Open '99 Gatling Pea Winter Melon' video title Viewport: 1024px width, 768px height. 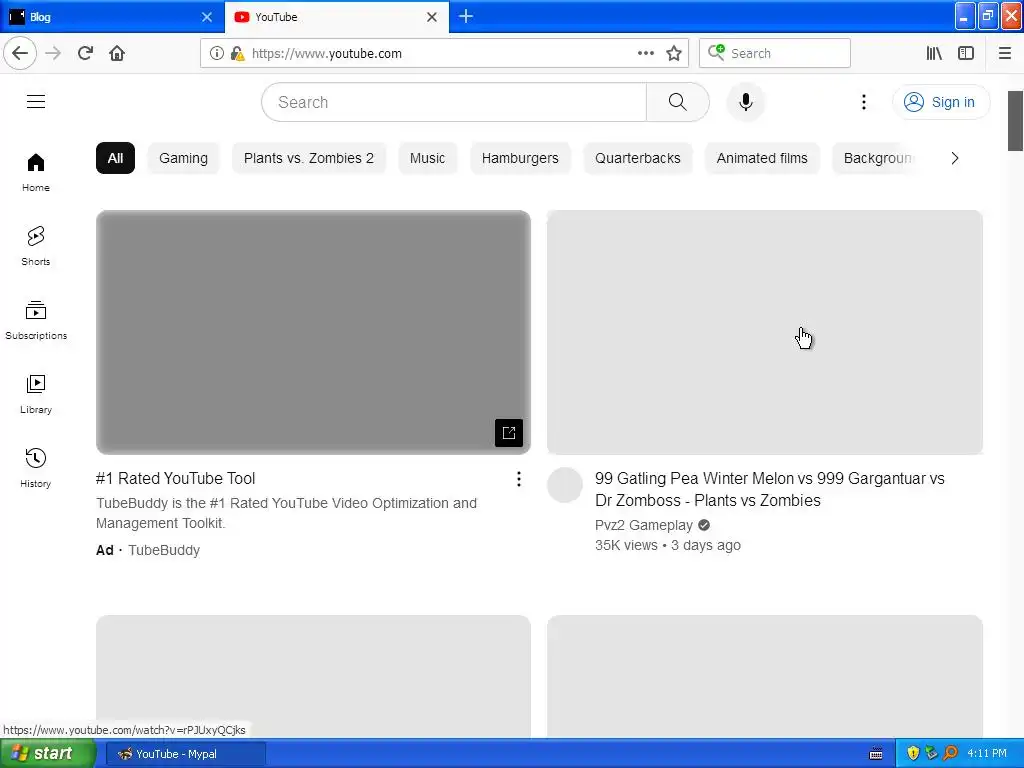tap(769, 489)
